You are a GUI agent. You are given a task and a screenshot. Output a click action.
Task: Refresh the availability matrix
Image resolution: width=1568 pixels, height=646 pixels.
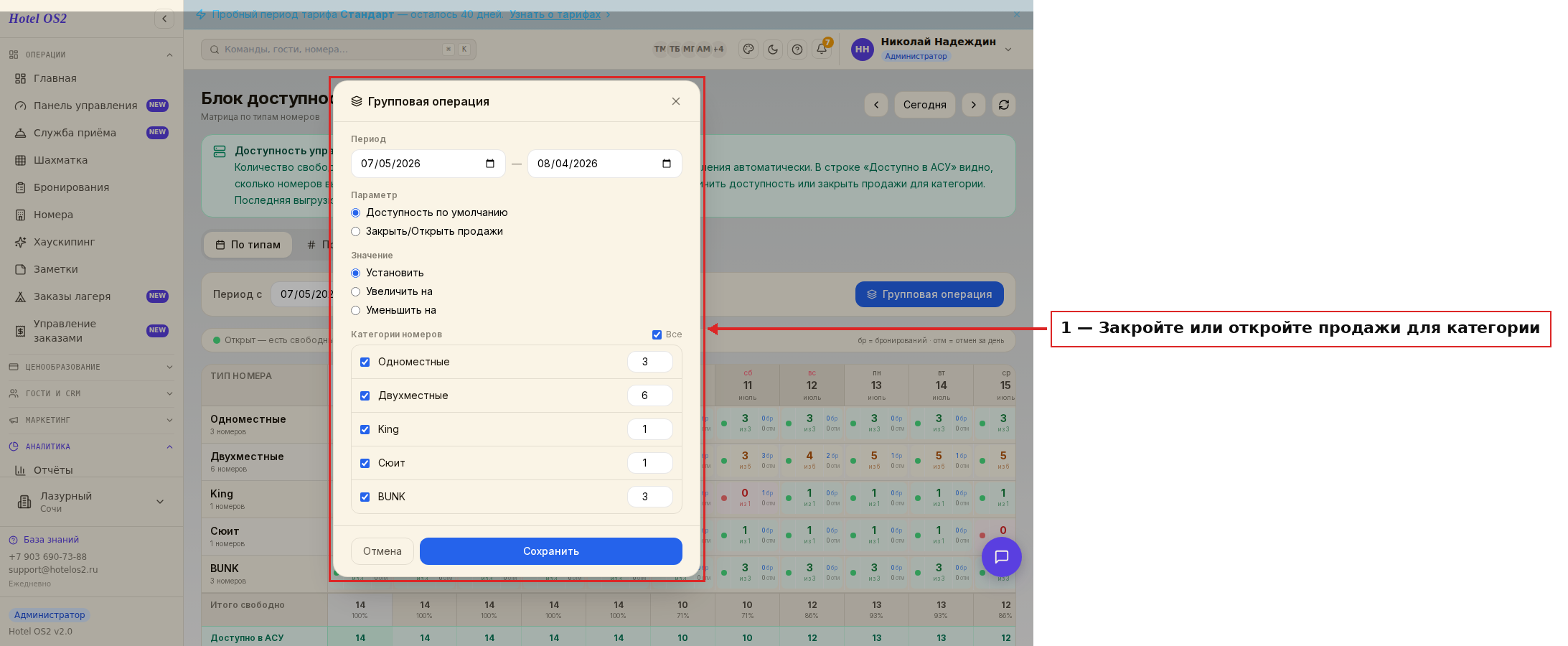coord(1004,105)
